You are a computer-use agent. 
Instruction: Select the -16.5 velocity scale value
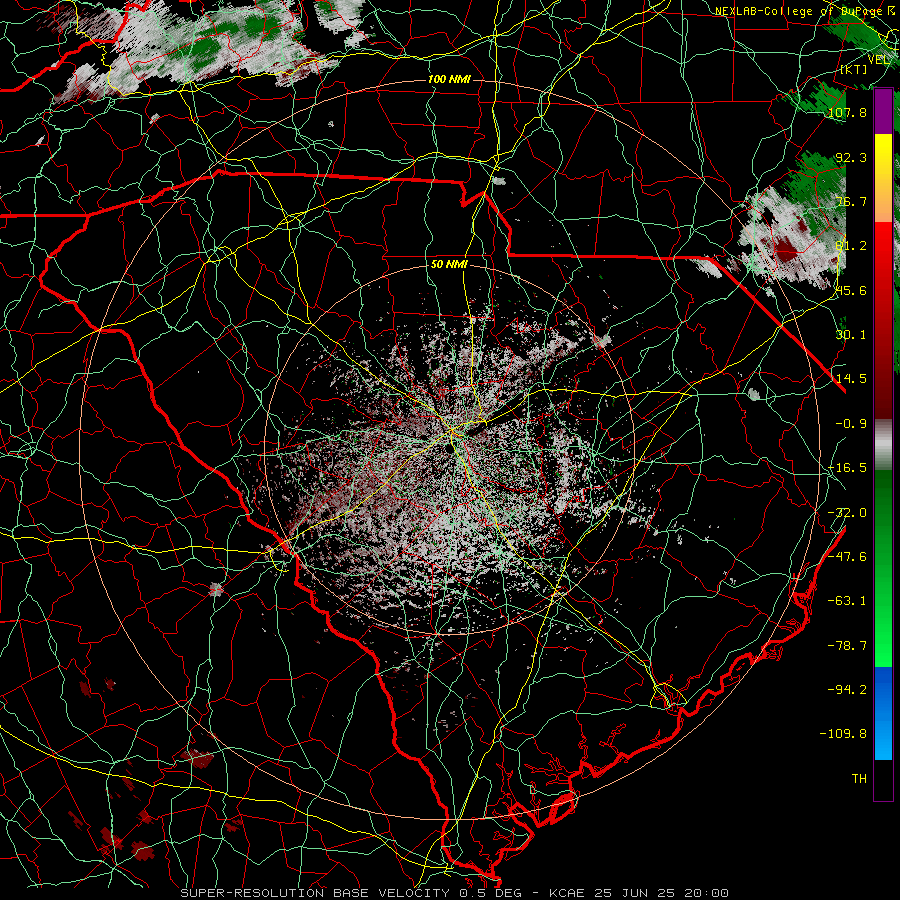tap(847, 468)
